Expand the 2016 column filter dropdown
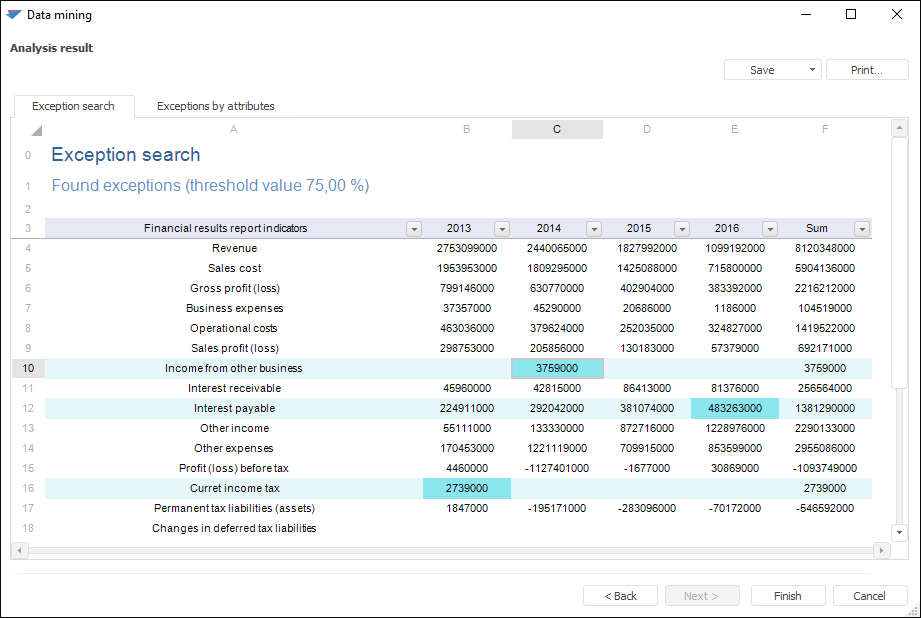Viewport: 921px width, 618px height. (x=770, y=229)
